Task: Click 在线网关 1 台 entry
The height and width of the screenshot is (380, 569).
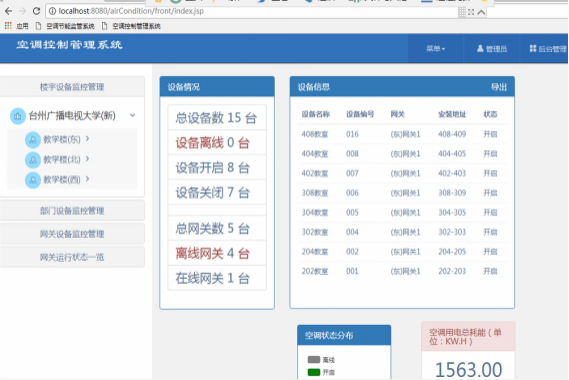Action: [217, 278]
